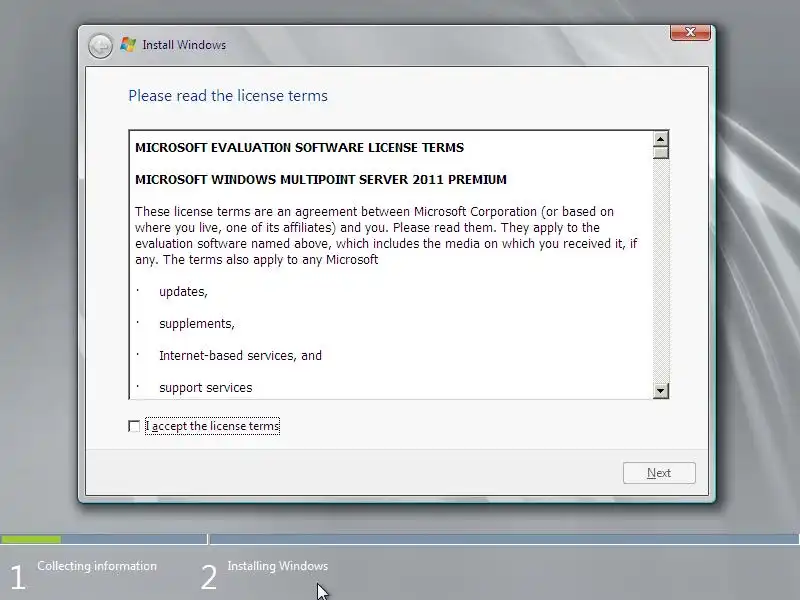Click the Windows flag icon beside Install Windows
The width and height of the screenshot is (800, 600).
128,45
